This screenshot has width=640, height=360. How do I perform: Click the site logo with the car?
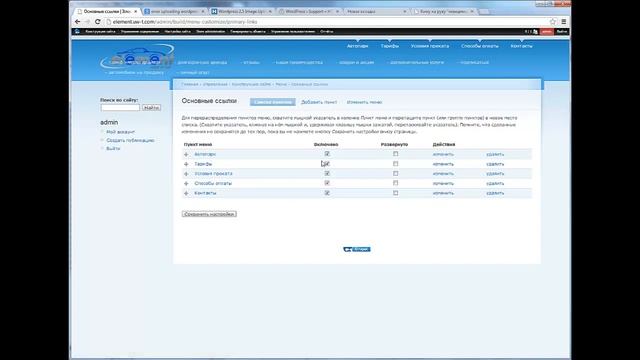138,56
